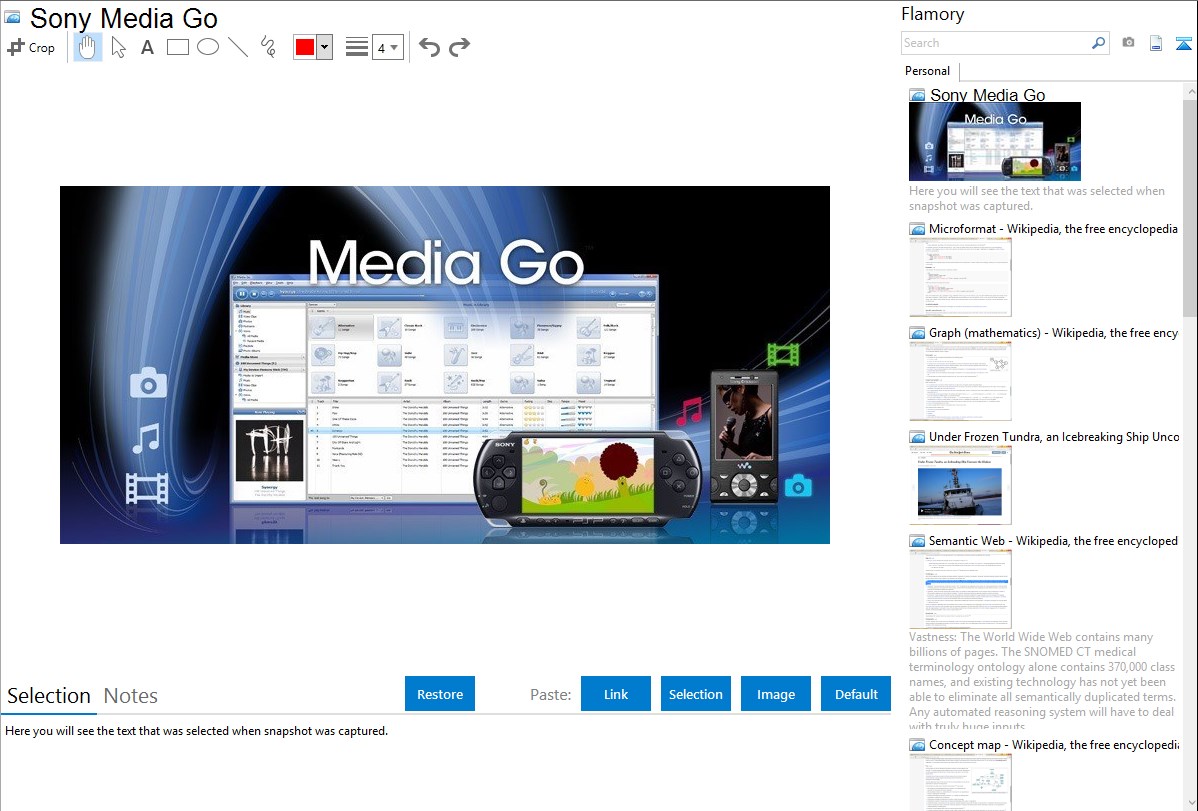This screenshot has width=1198, height=811.
Task: Click the Restore button
Action: point(440,694)
